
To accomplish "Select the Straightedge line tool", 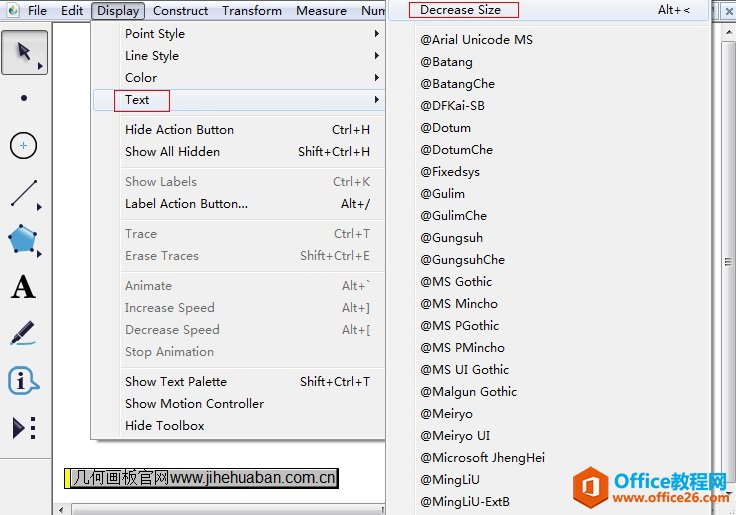I will [24, 193].
